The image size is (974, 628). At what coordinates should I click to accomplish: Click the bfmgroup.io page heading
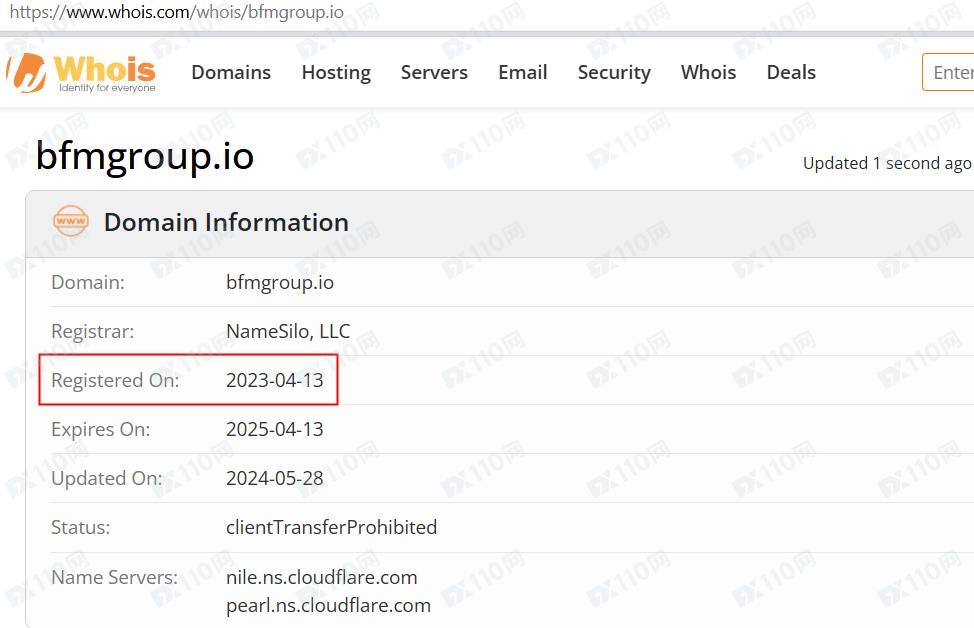[x=145, y=156]
